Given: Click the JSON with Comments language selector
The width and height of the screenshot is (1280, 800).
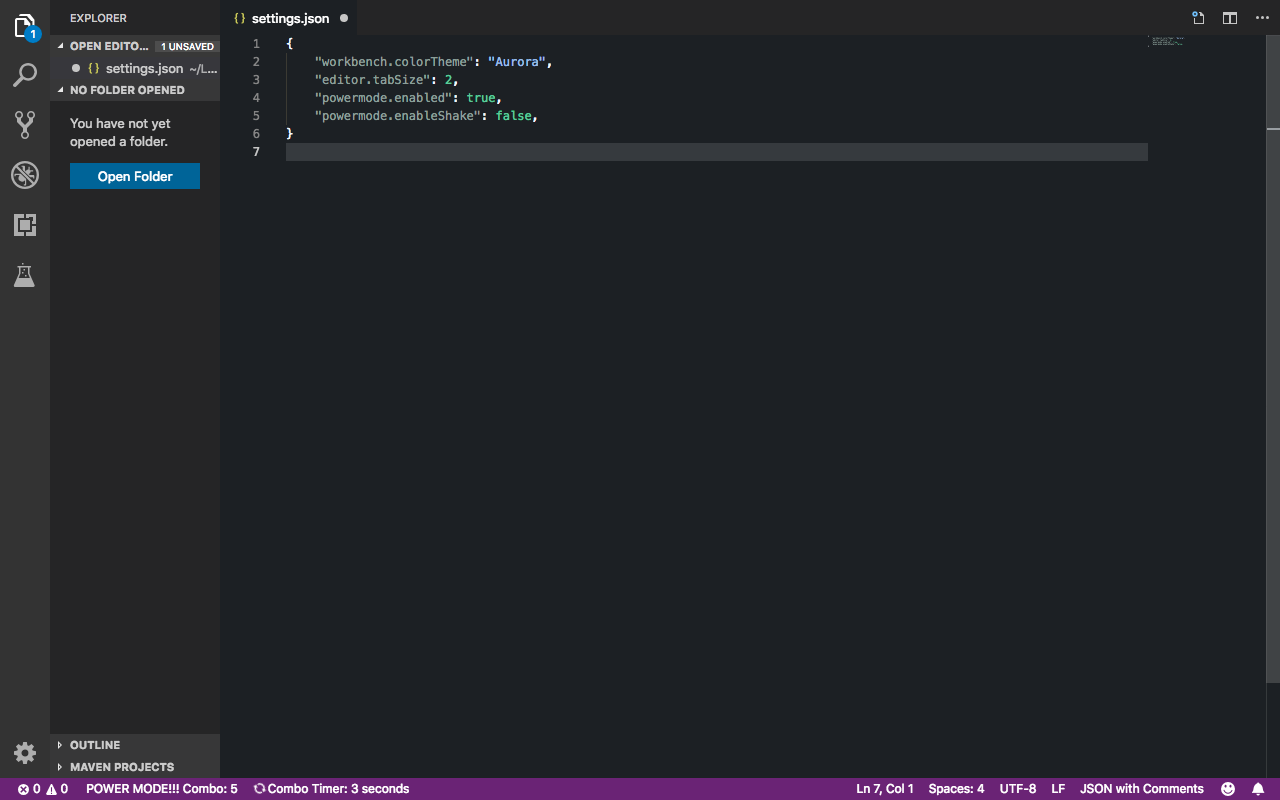Looking at the screenshot, I should 1141,788.
